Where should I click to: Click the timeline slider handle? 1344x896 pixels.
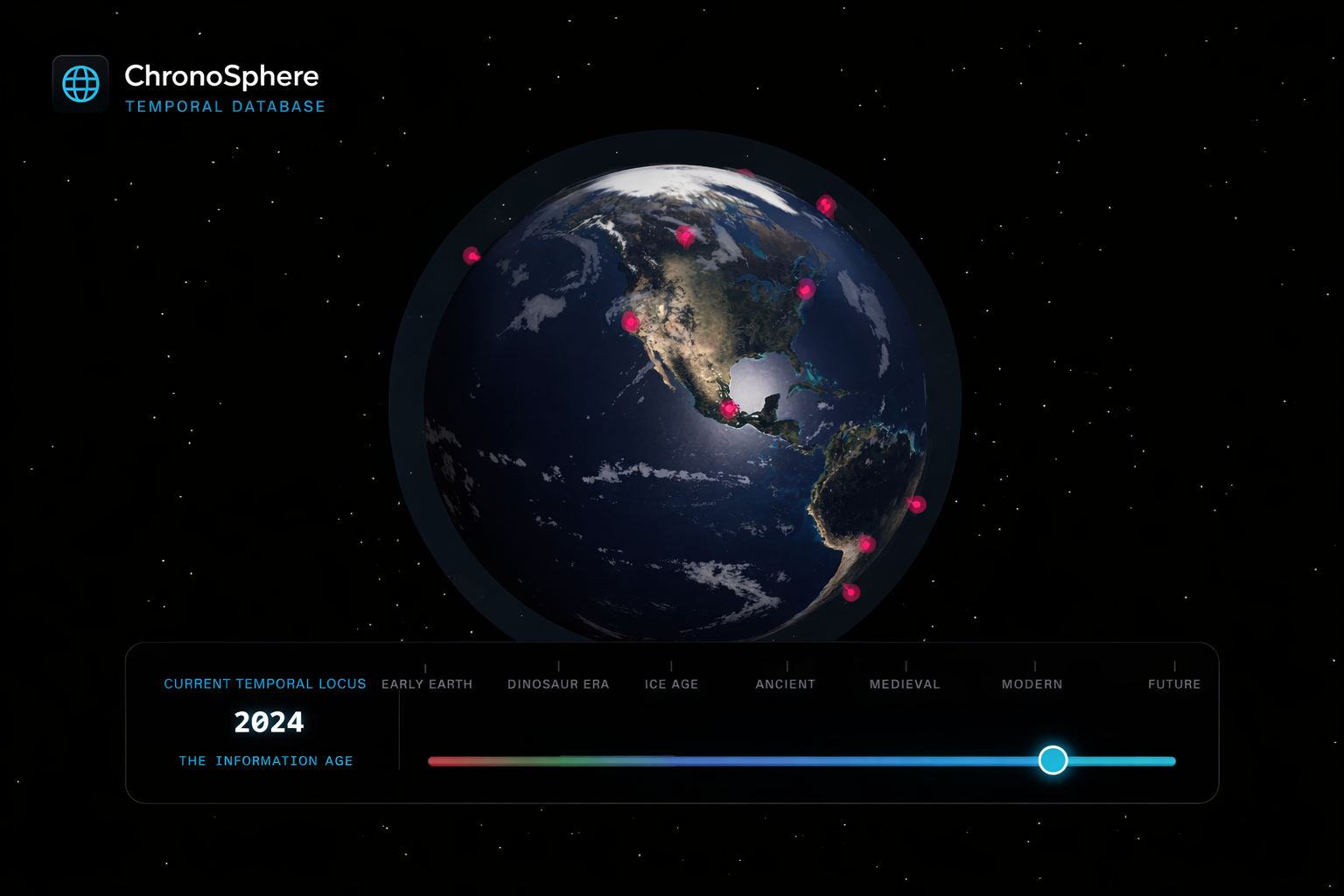pyautogui.click(x=1053, y=760)
